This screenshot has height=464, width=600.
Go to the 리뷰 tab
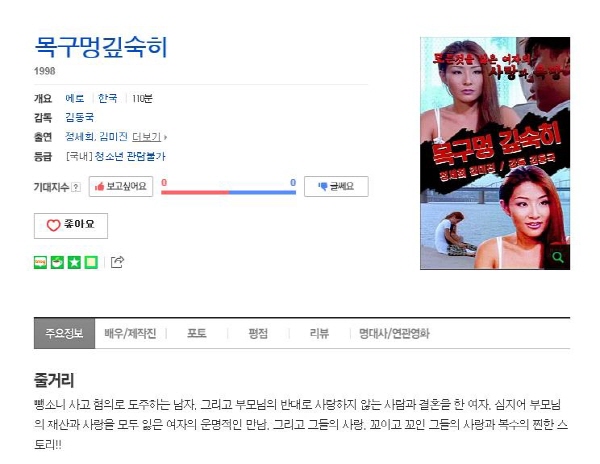pyautogui.click(x=319, y=334)
